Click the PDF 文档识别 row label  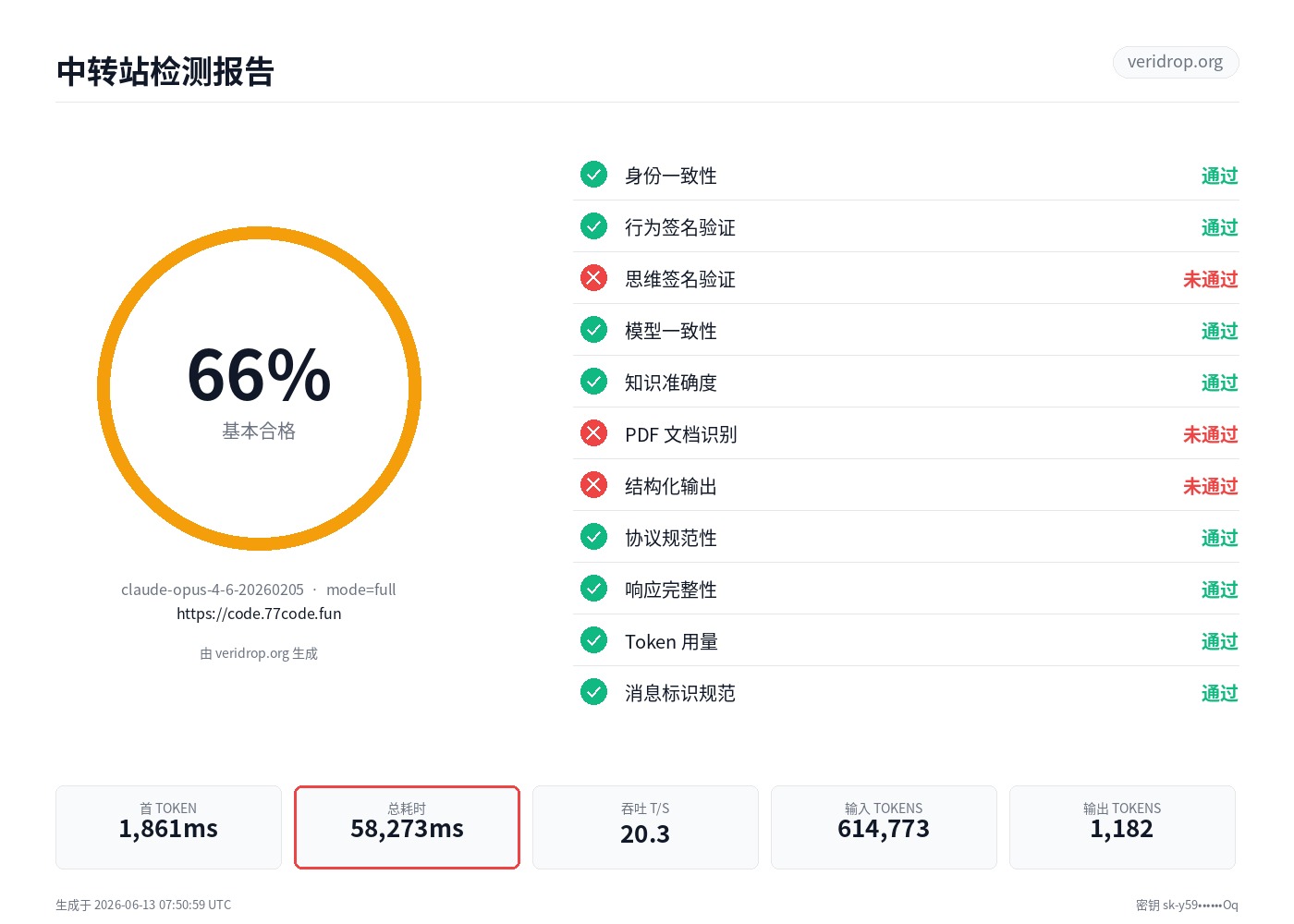click(x=681, y=434)
